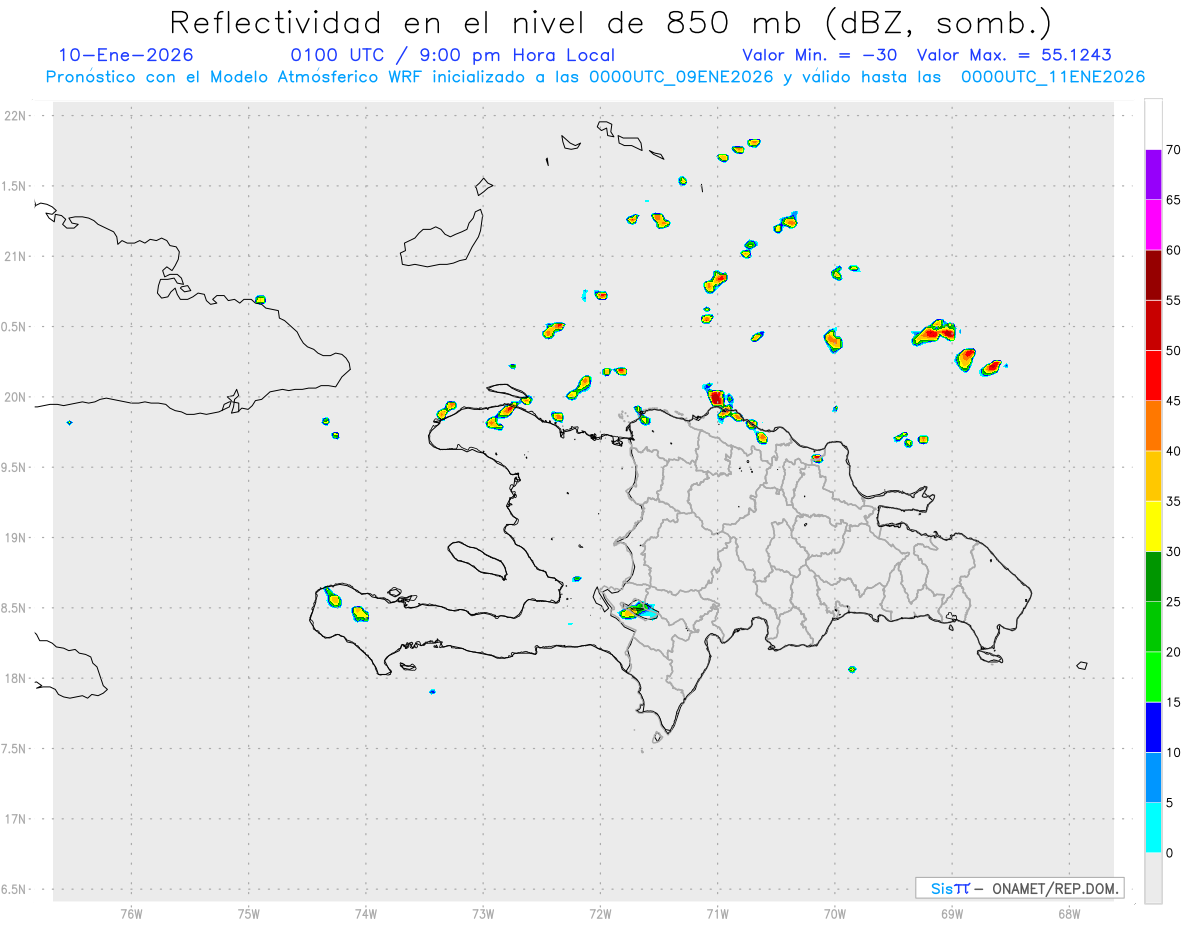The width and height of the screenshot is (1200, 927).
Task: Click the '17N' latitude label
Action: (15, 819)
